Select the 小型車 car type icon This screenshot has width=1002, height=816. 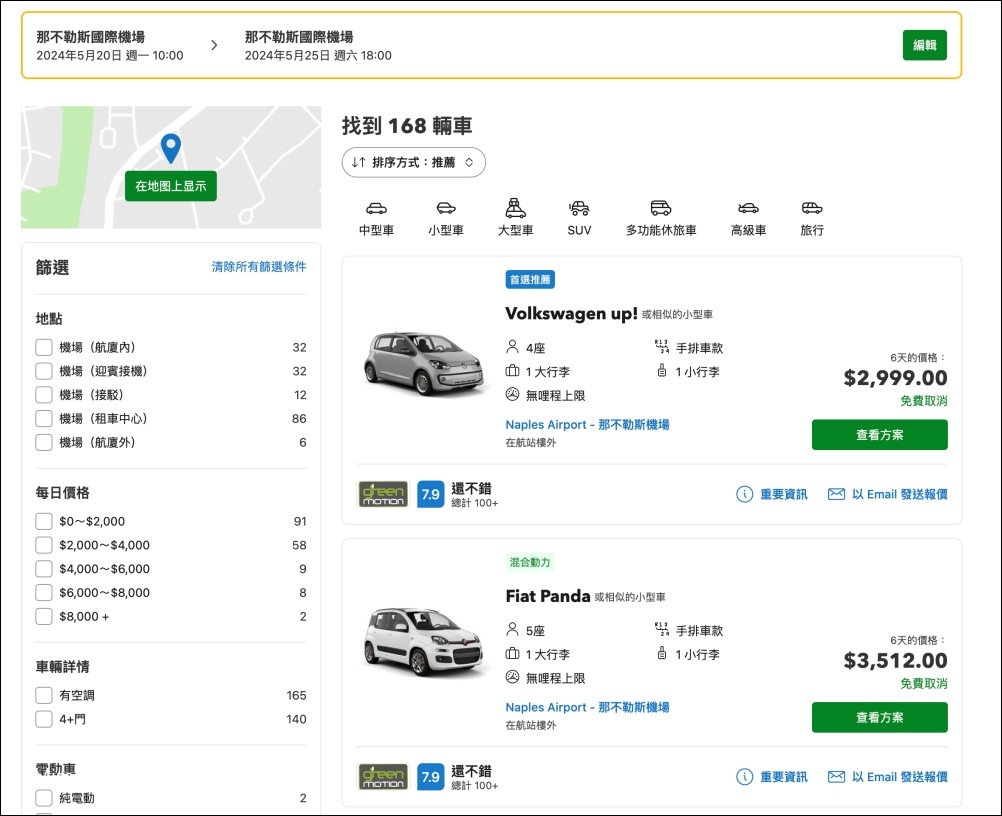coord(446,208)
